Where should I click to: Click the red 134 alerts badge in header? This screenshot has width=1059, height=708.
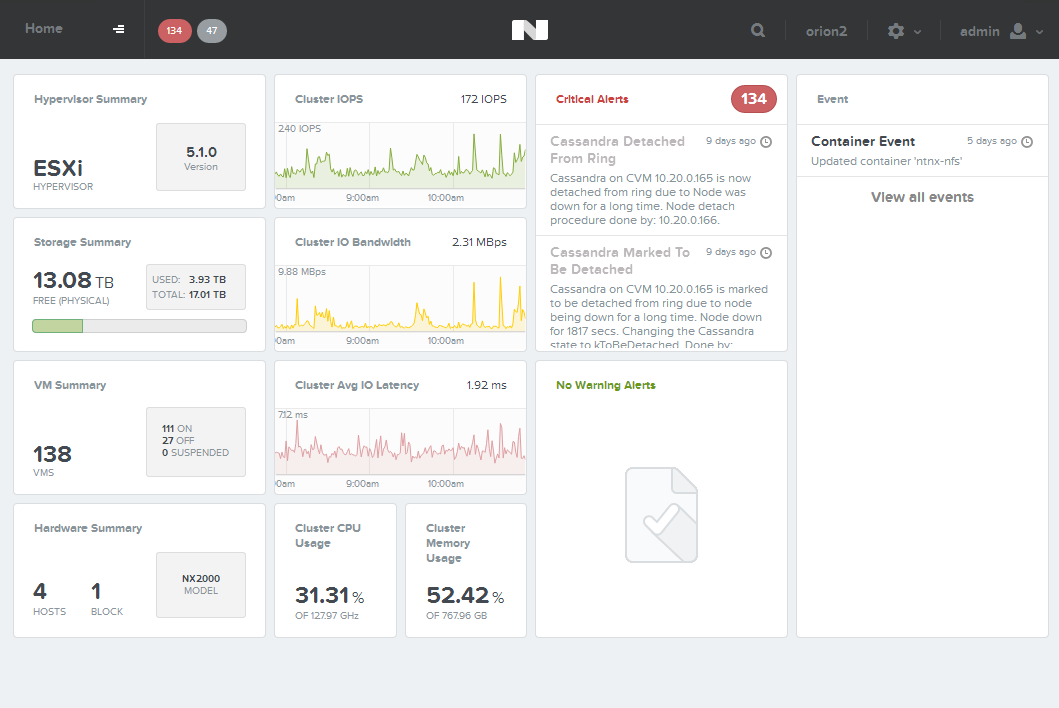click(174, 30)
